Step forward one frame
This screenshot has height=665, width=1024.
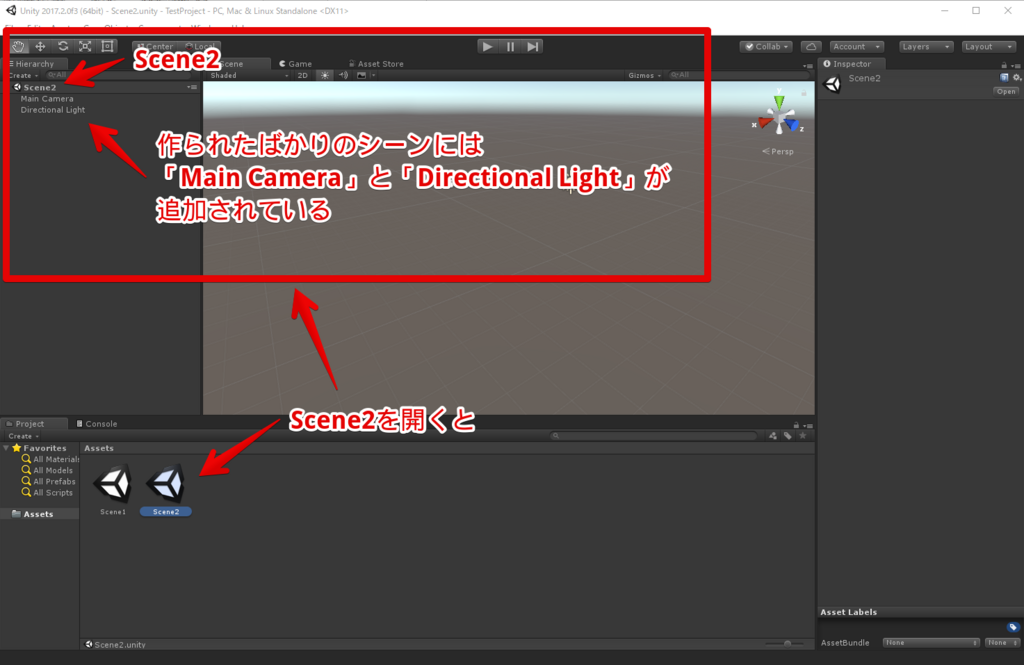[533, 46]
